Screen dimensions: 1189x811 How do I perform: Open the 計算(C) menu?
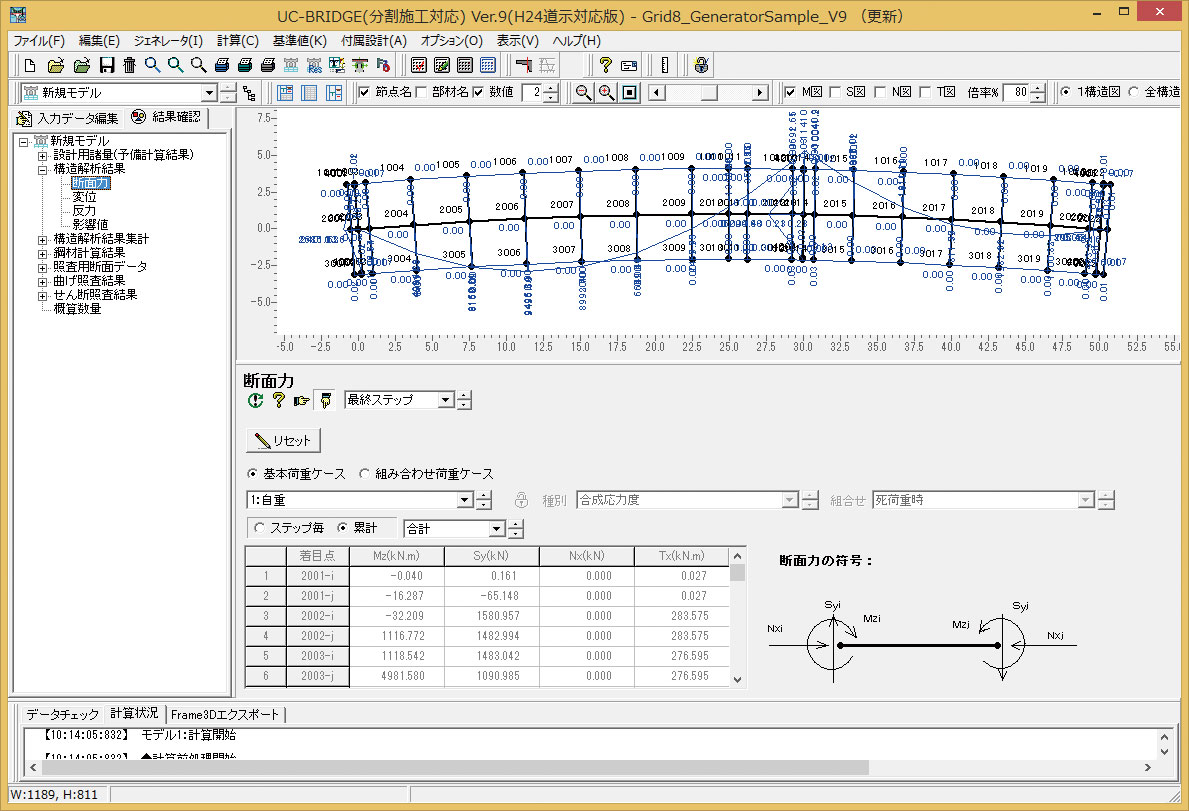(237, 41)
